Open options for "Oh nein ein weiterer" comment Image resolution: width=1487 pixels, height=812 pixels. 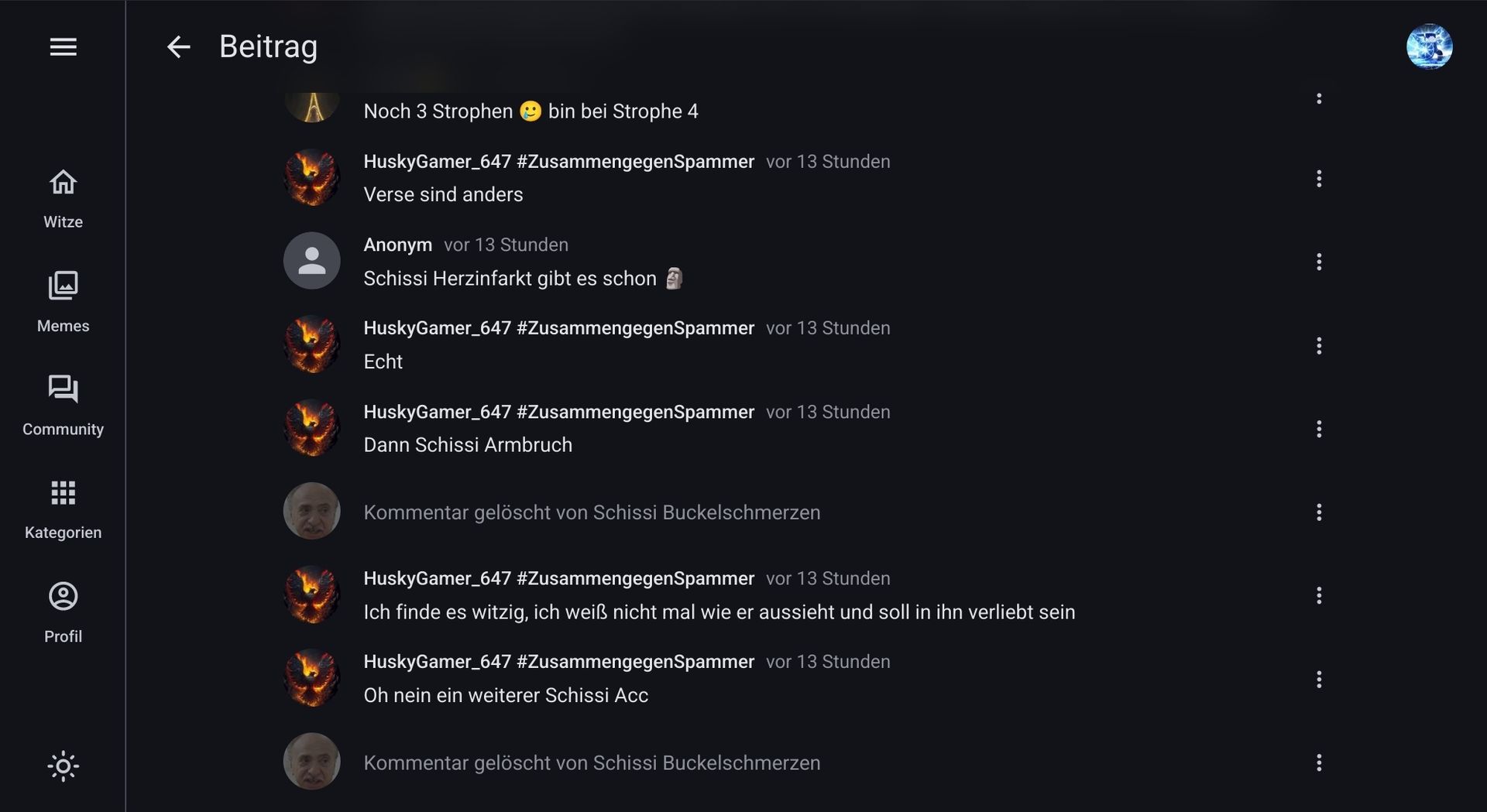[x=1319, y=680]
